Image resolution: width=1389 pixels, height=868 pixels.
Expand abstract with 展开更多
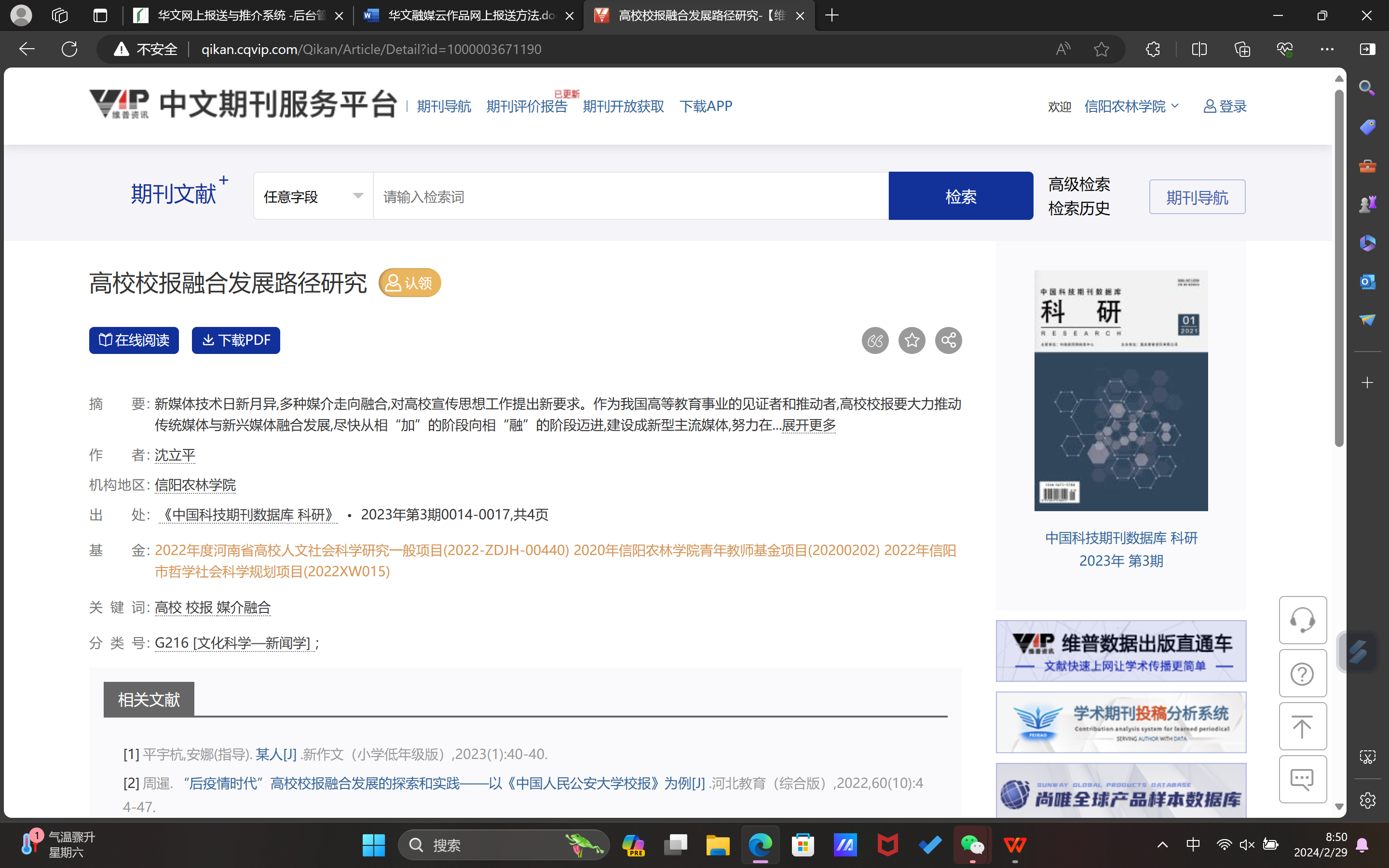[809, 425]
